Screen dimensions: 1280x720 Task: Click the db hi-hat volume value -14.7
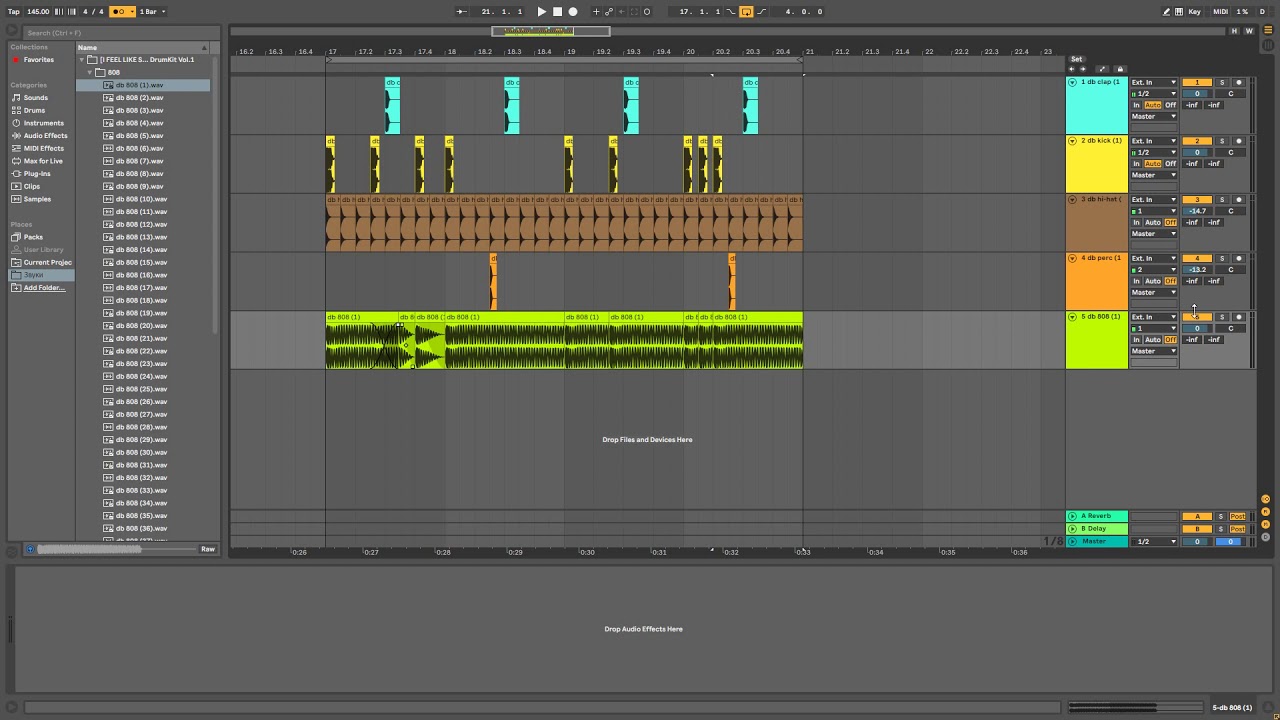click(x=1197, y=211)
